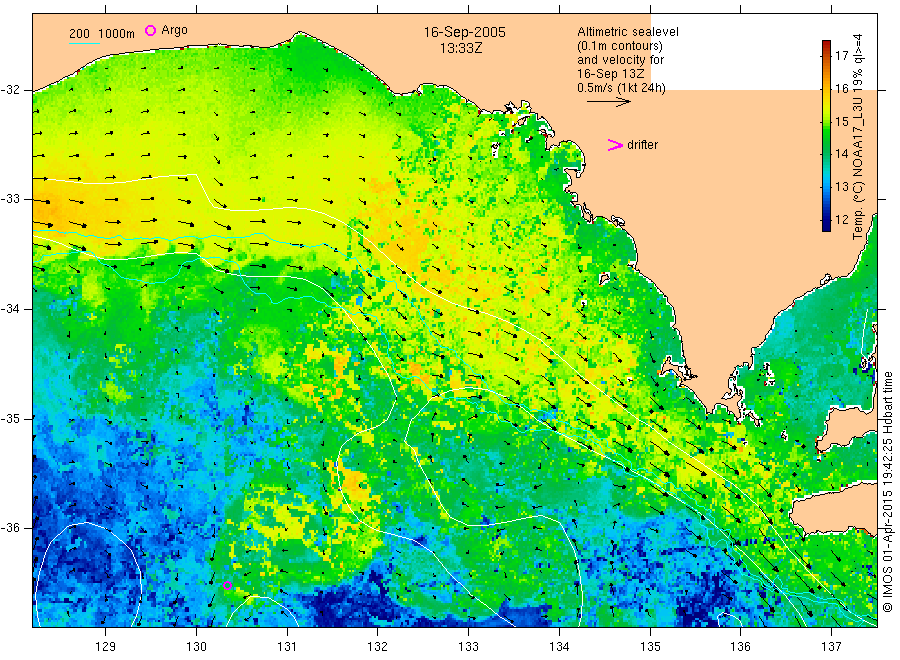Image resolution: width=900 pixels, height=660 pixels.
Task: Click the '16-Sep 13Z' text line
Action: (x=611, y=74)
